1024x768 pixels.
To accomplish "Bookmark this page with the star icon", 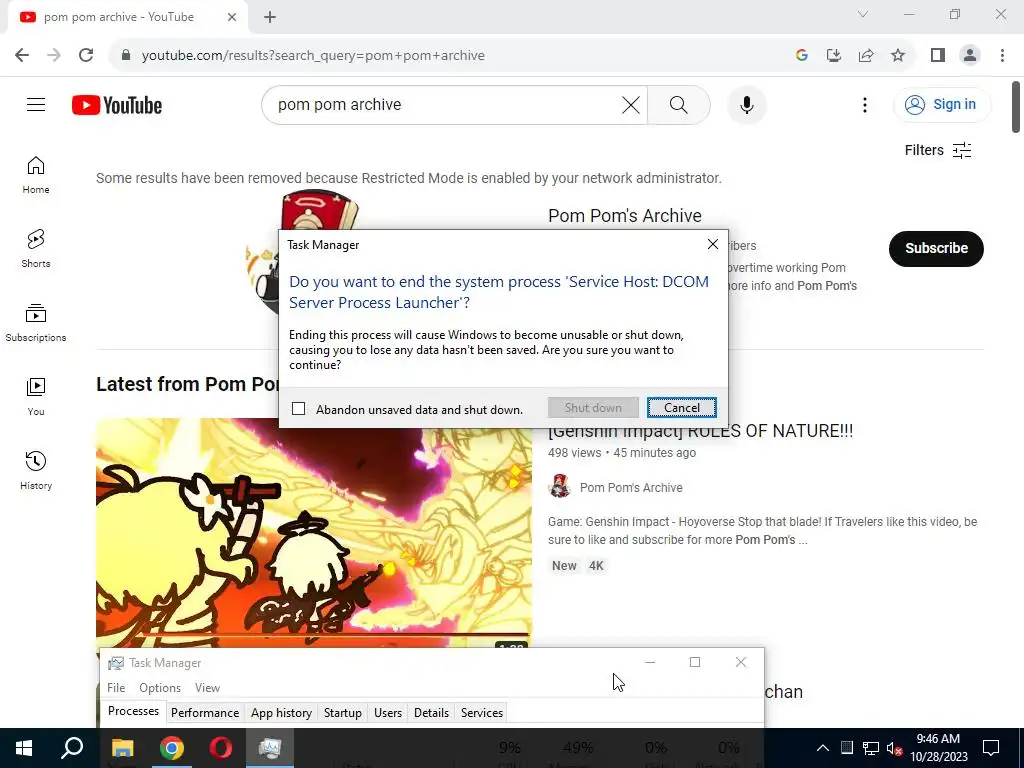I will point(898,55).
